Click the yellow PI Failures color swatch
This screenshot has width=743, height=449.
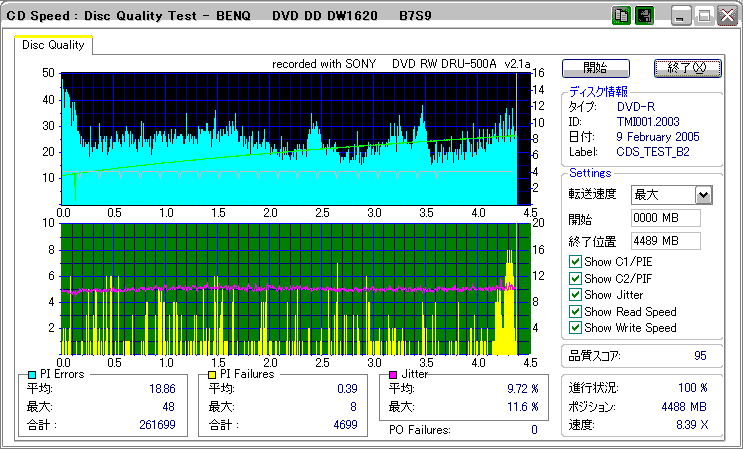pyautogui.click(x=212, y=375)
